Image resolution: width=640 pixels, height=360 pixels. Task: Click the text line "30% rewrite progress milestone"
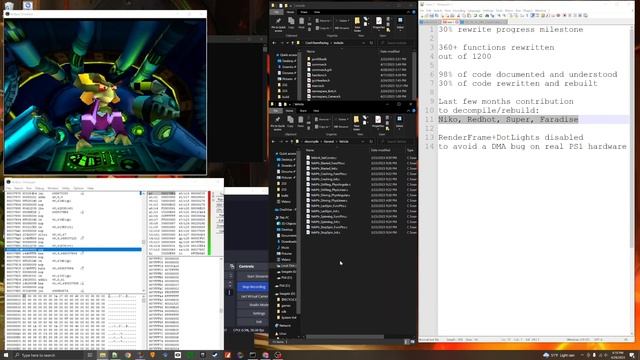click(511, 29)
